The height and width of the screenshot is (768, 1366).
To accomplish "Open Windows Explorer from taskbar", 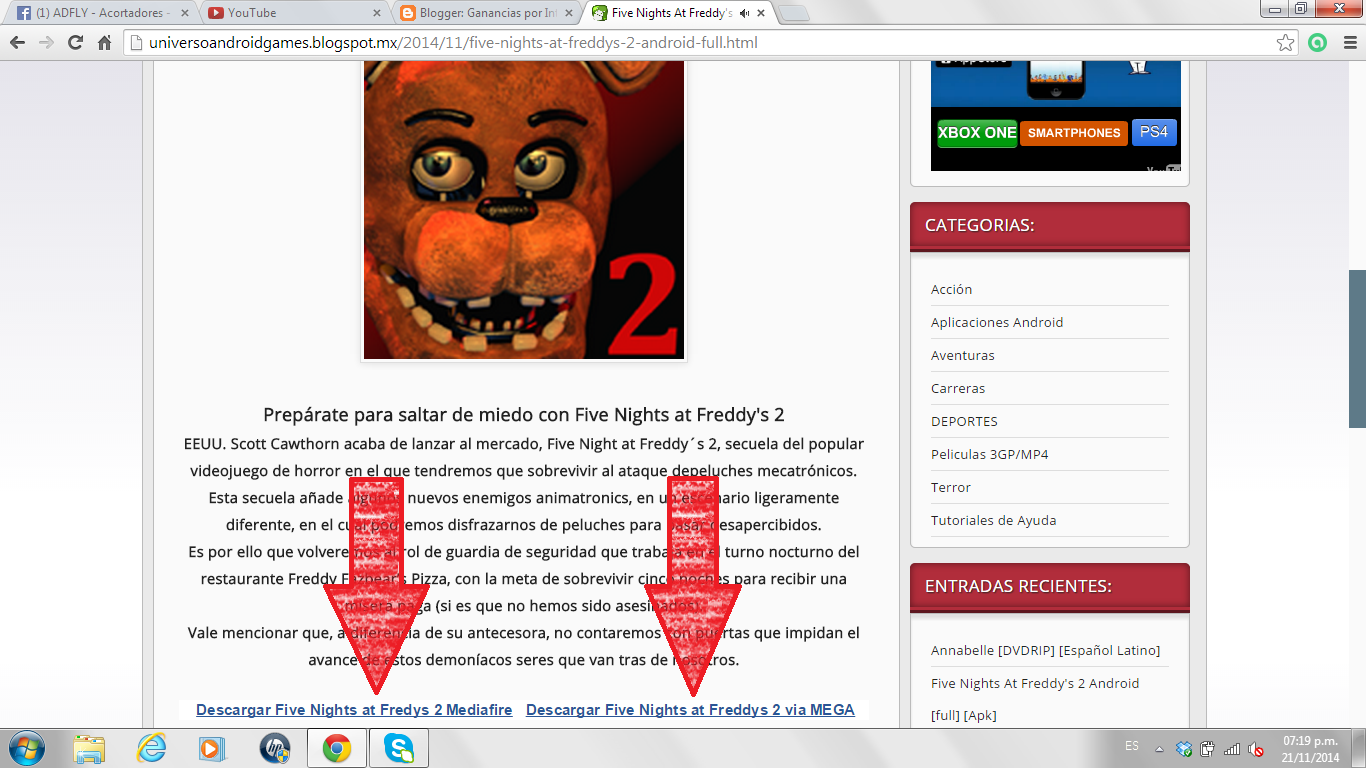I will pyautogui.click(x=89, y=748).
